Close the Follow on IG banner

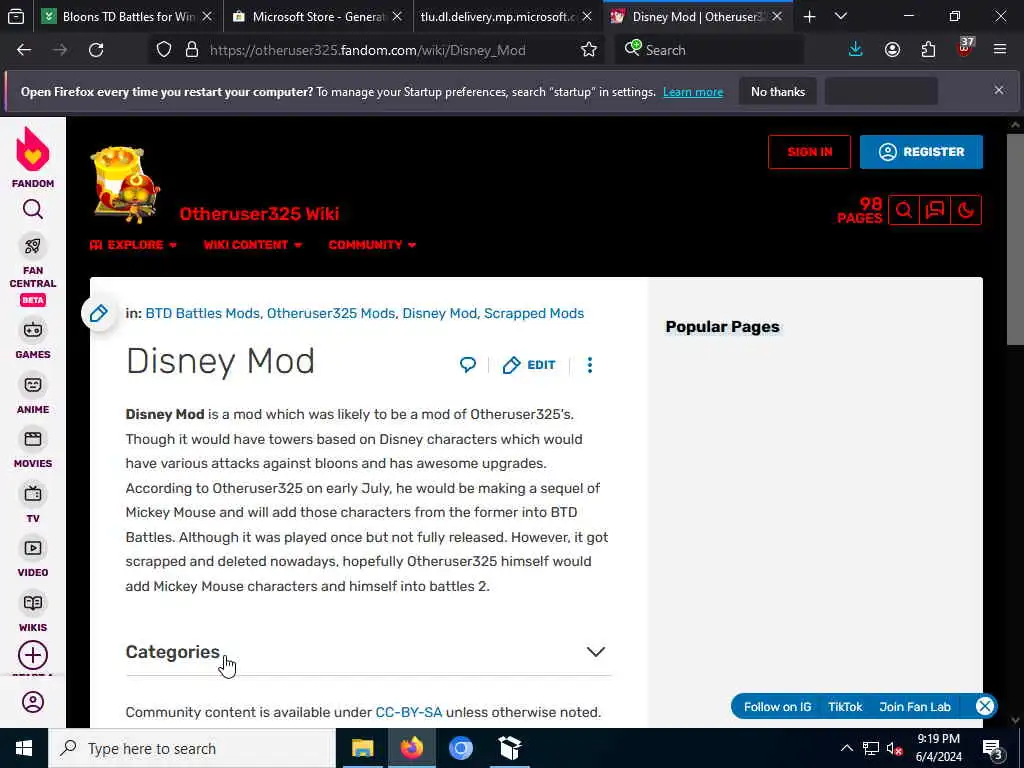pyautogui.click(x=985, y=706)
